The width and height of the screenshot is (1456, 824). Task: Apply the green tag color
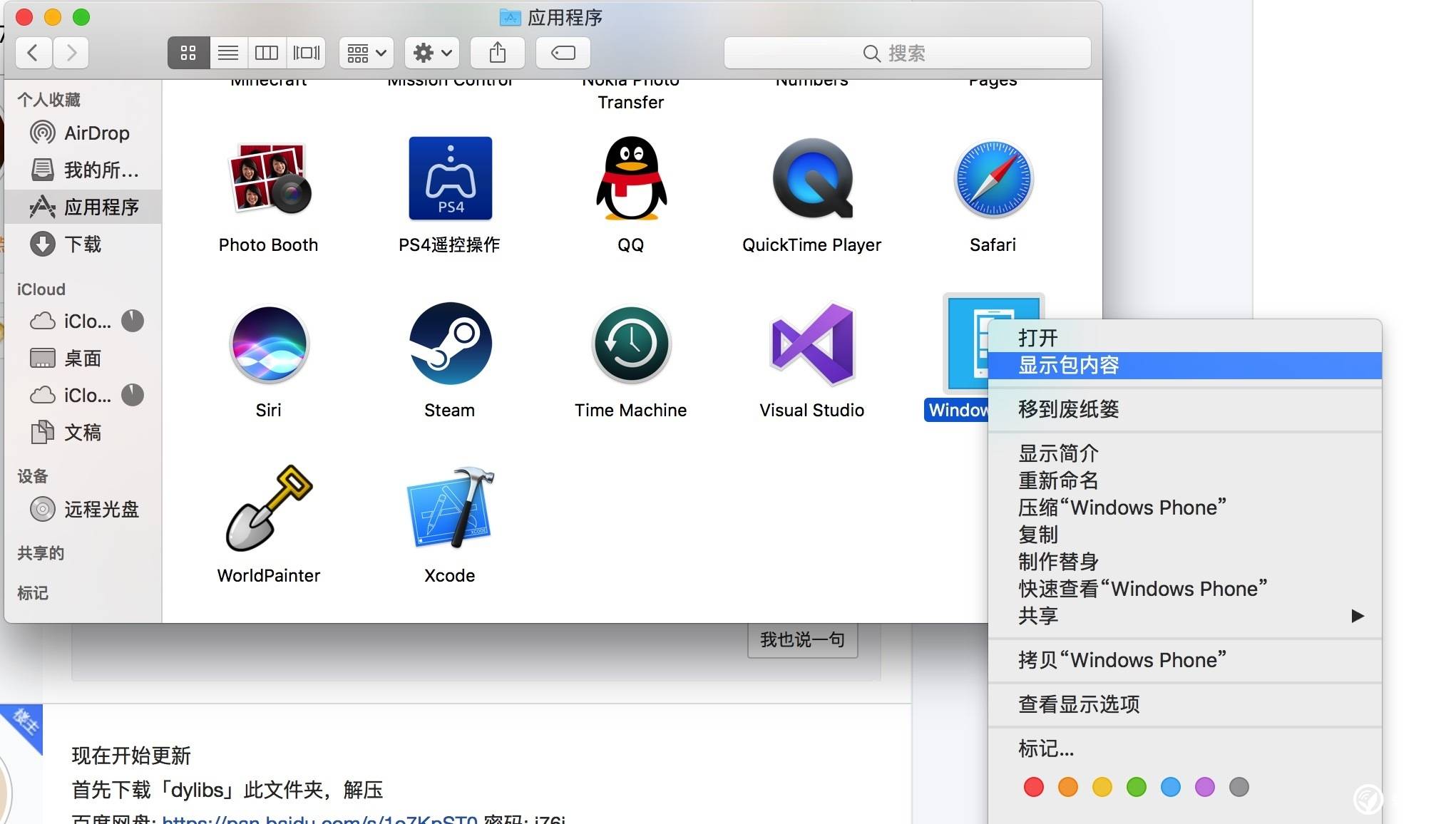1137,787
